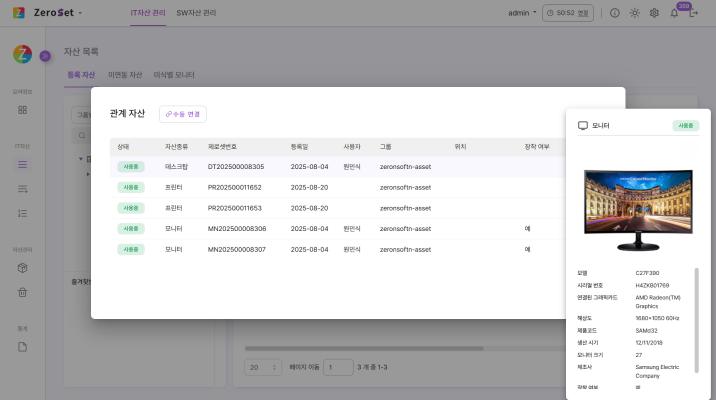Click the AMD Radeon(TM) Graphics value

658,302
